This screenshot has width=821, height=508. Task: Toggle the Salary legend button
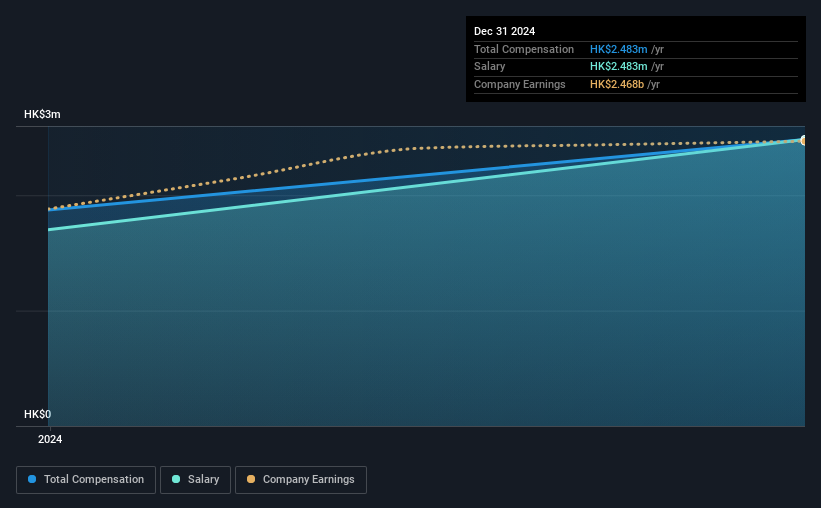195,480
